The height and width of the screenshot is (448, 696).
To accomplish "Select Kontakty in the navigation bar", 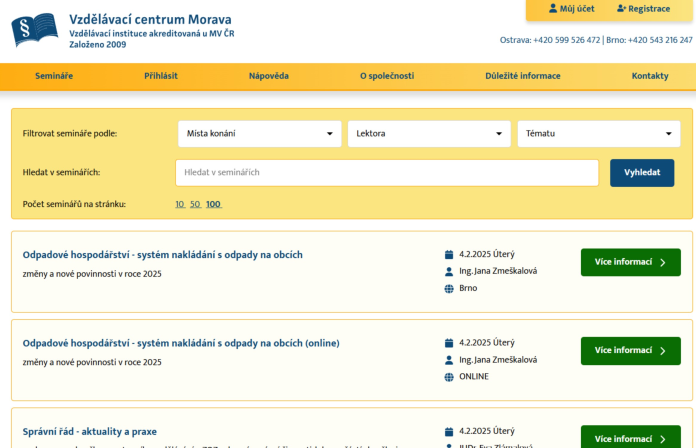I will [650, 76].
